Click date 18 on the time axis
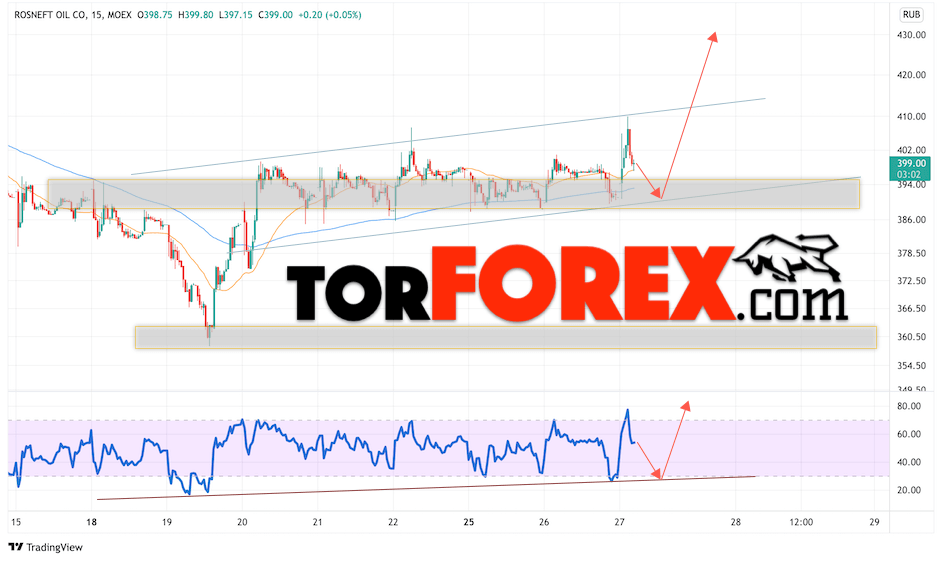This screenshot has width=942, height=561. (x=91, y=522)
